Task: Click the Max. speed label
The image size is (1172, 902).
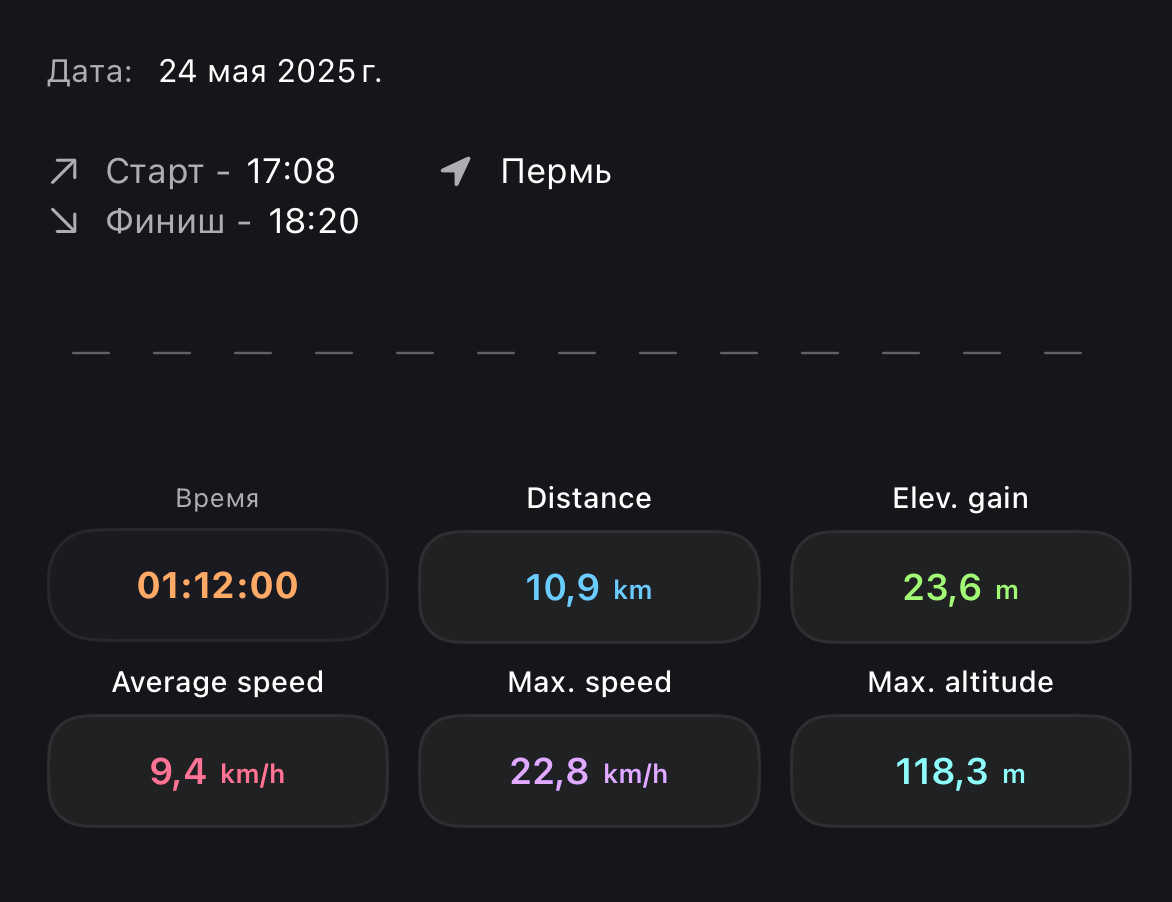Action: tap(589, 682)
